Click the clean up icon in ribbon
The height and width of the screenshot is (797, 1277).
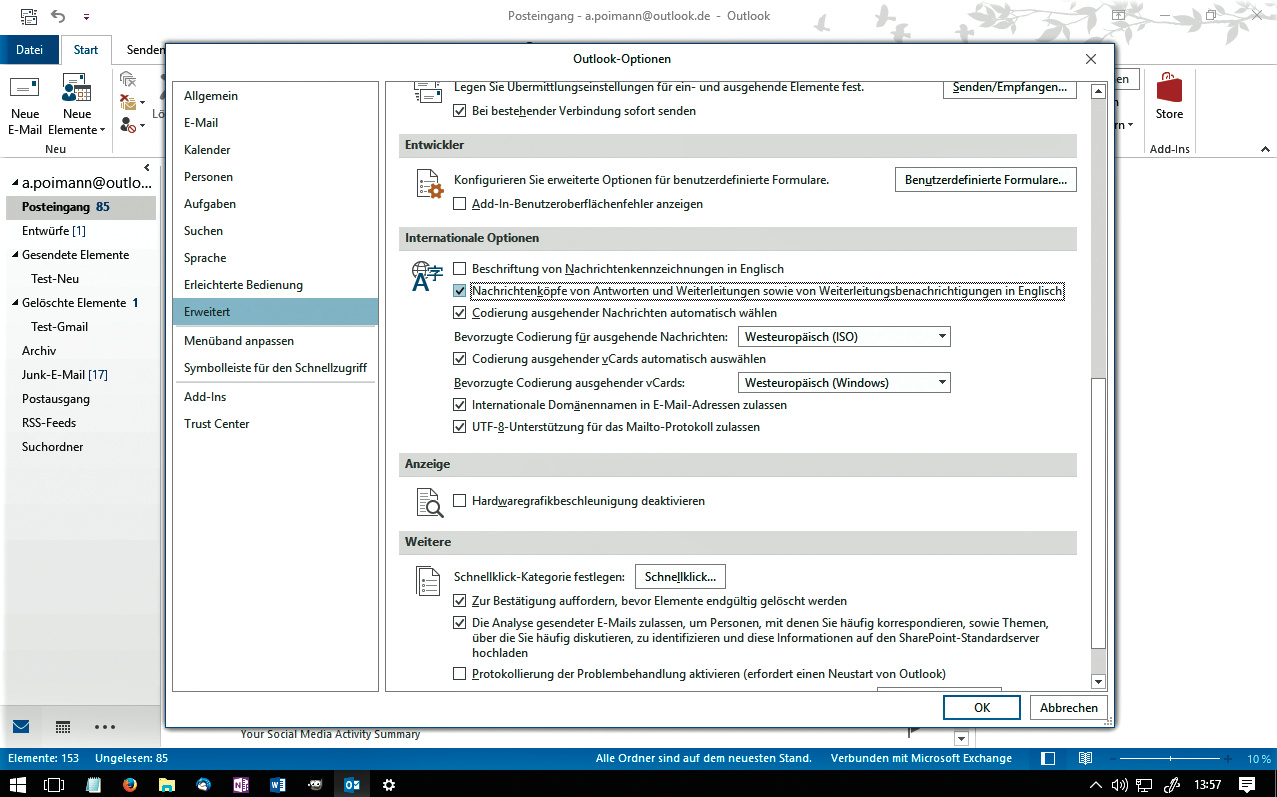coord(128,101)
